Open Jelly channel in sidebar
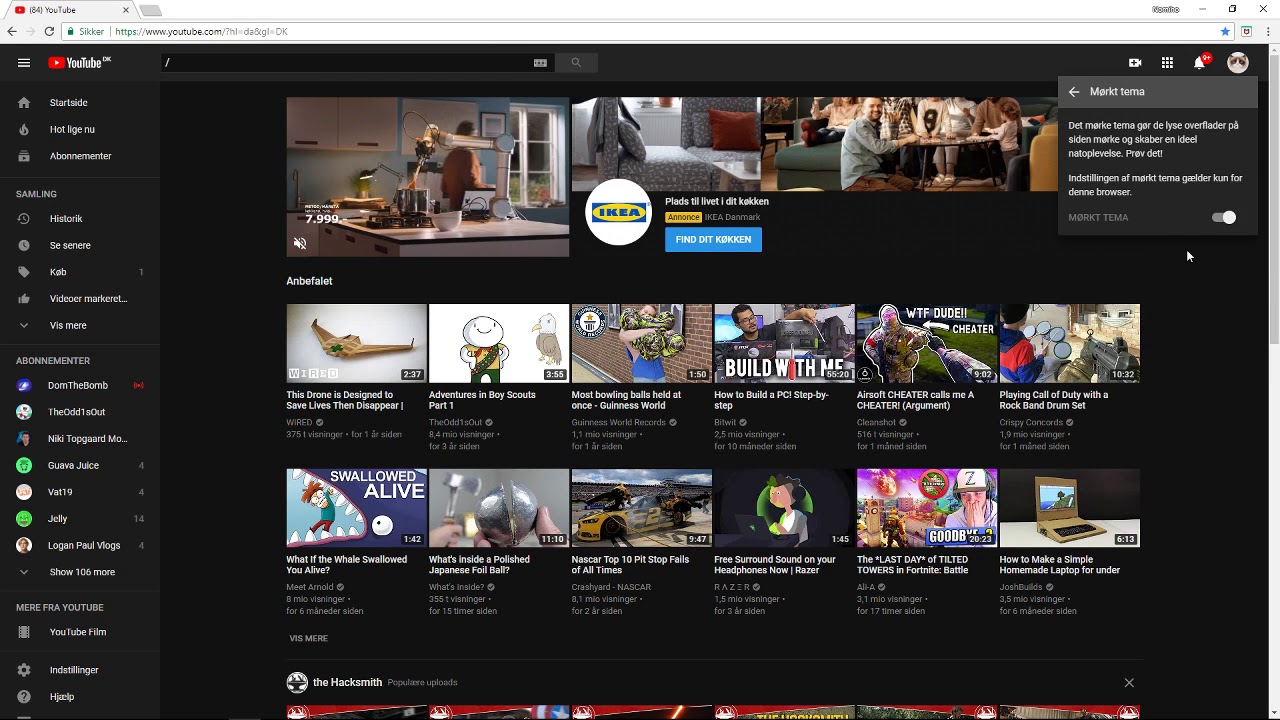Viewport: 1280px width, 720px height. pyautogui.click(x=80, y=519)
